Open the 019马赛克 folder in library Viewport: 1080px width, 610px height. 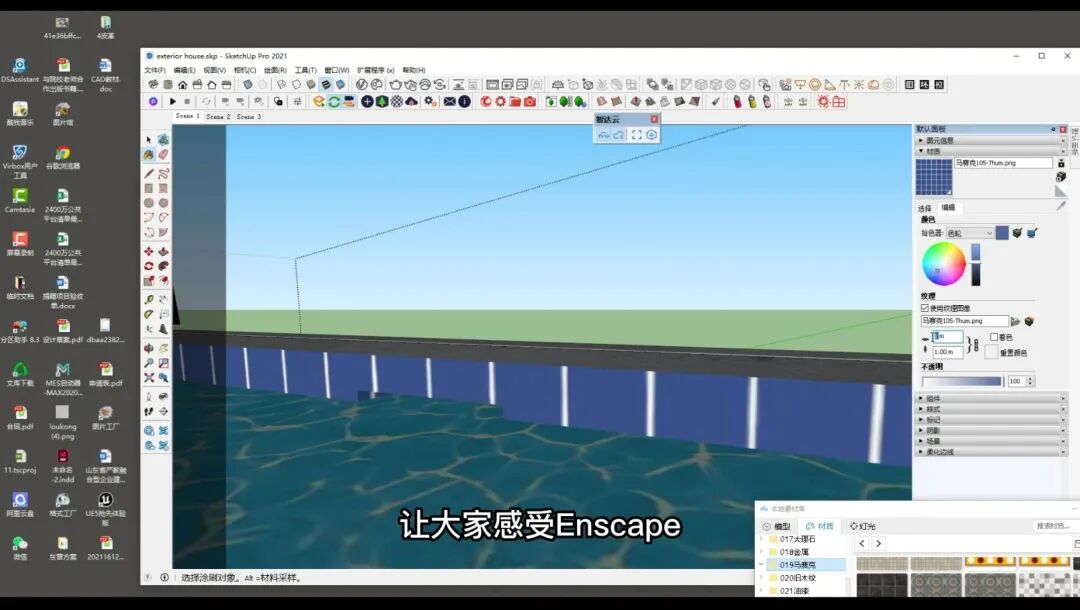798,565
